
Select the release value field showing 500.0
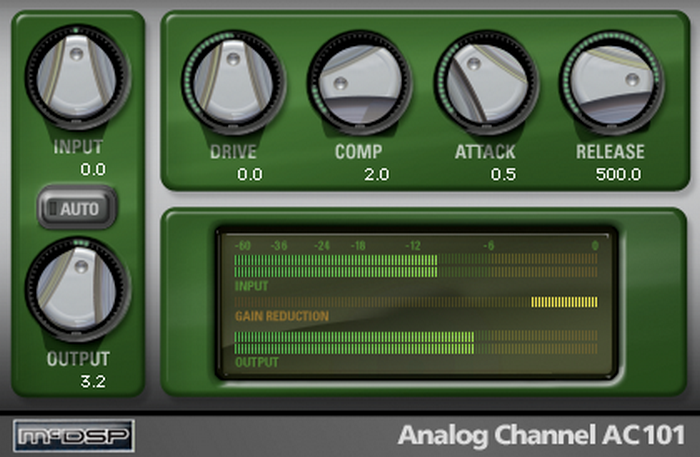(x=618, y=174)
